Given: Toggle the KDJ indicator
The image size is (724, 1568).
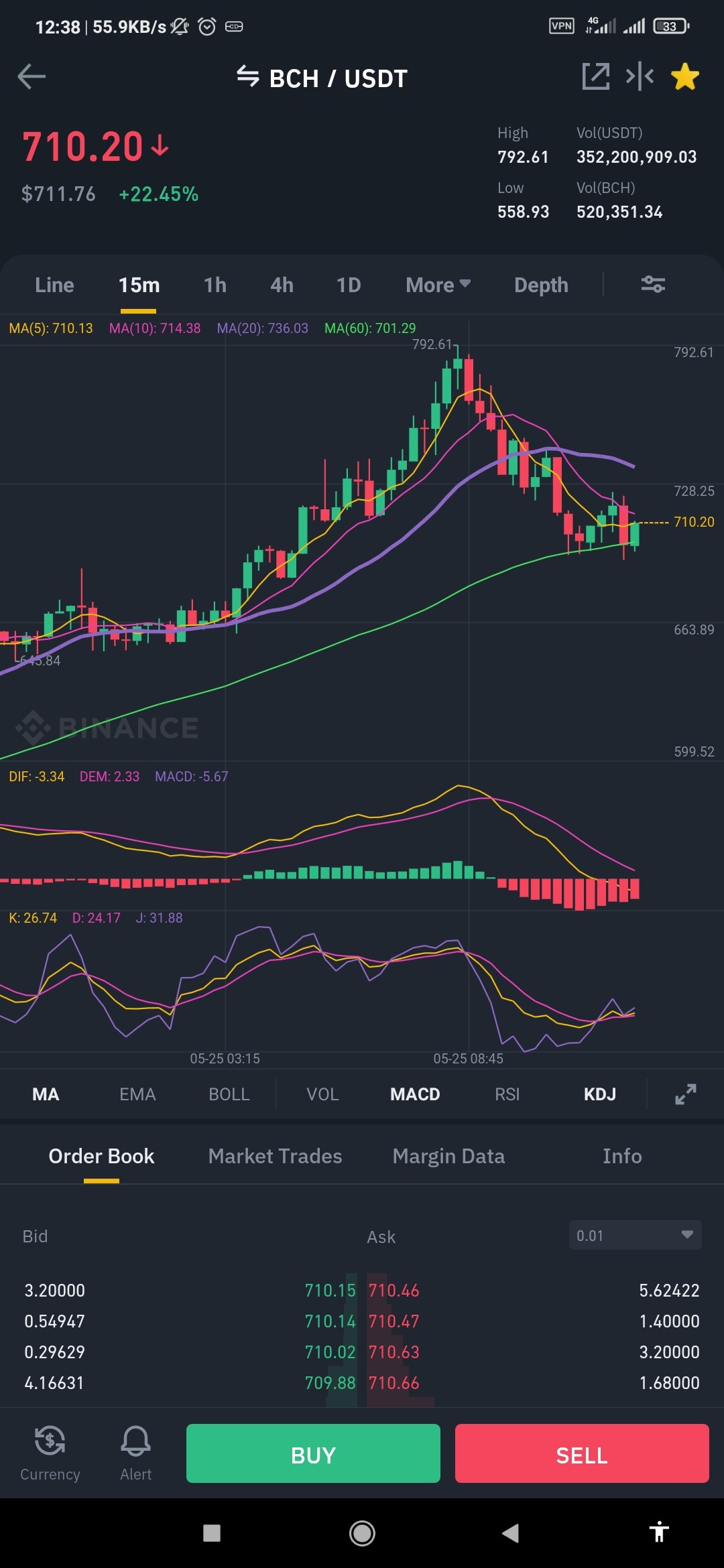Looking at the screenshot, I should point(599,1094).
